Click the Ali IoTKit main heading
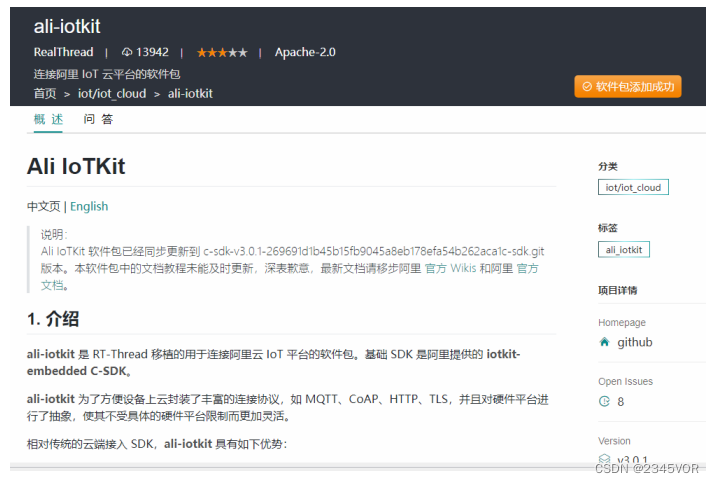 click(x=76, y=166)
